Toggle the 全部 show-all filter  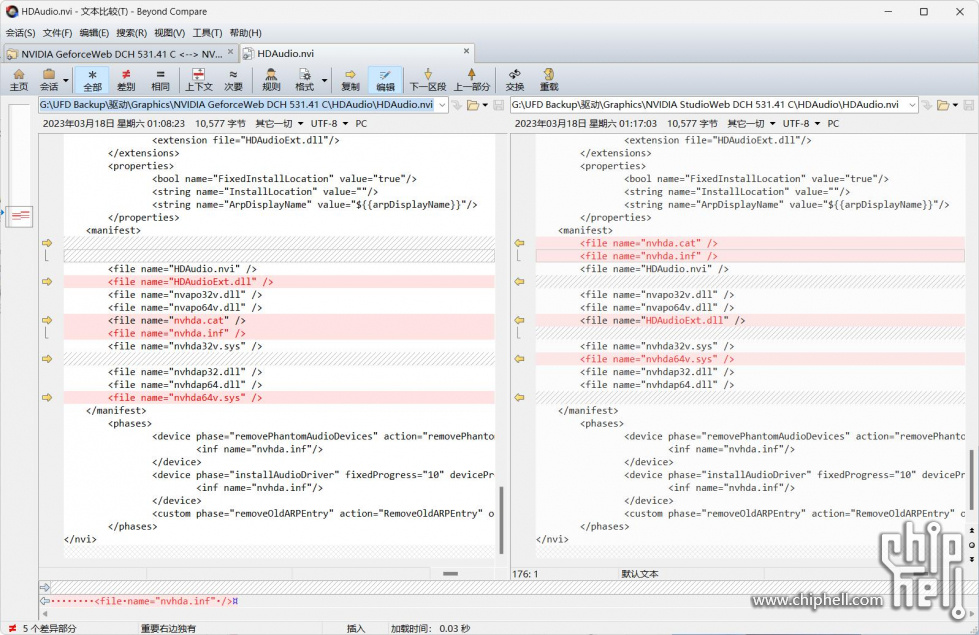pos(92,80)
